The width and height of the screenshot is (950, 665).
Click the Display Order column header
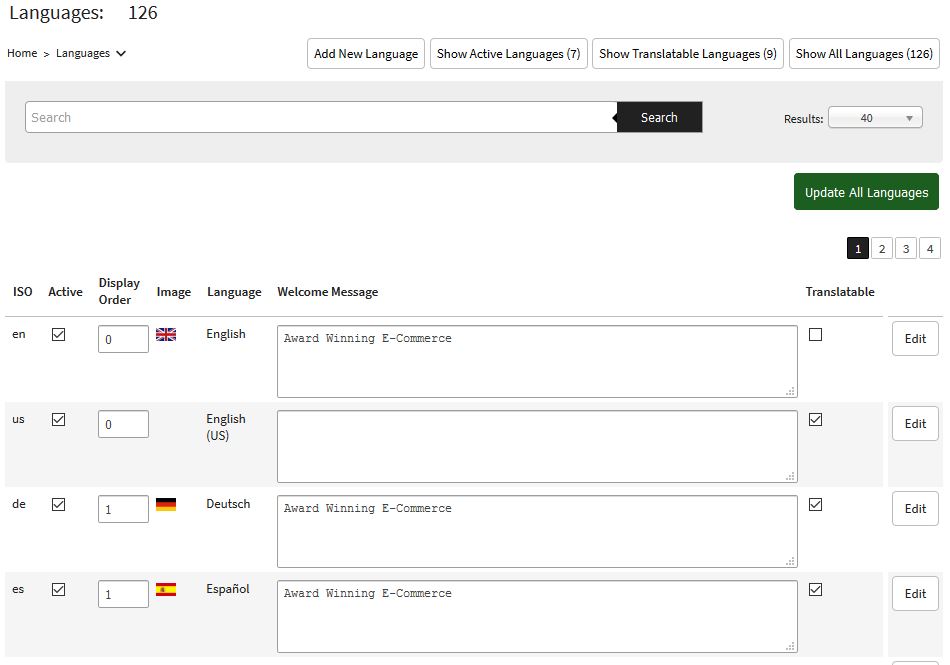[119, 291]
